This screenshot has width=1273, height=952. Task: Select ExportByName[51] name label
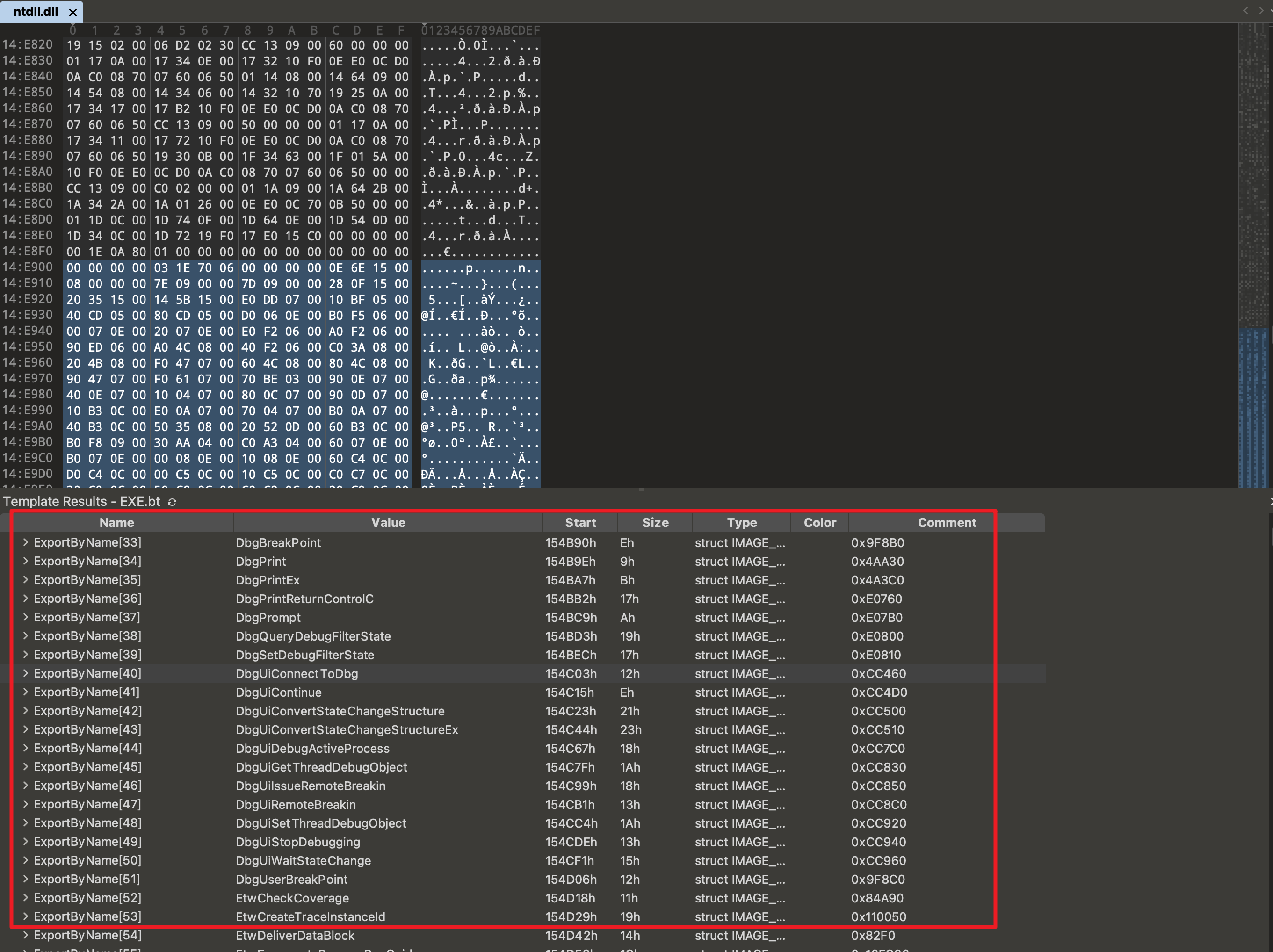(x=87, y=879)
